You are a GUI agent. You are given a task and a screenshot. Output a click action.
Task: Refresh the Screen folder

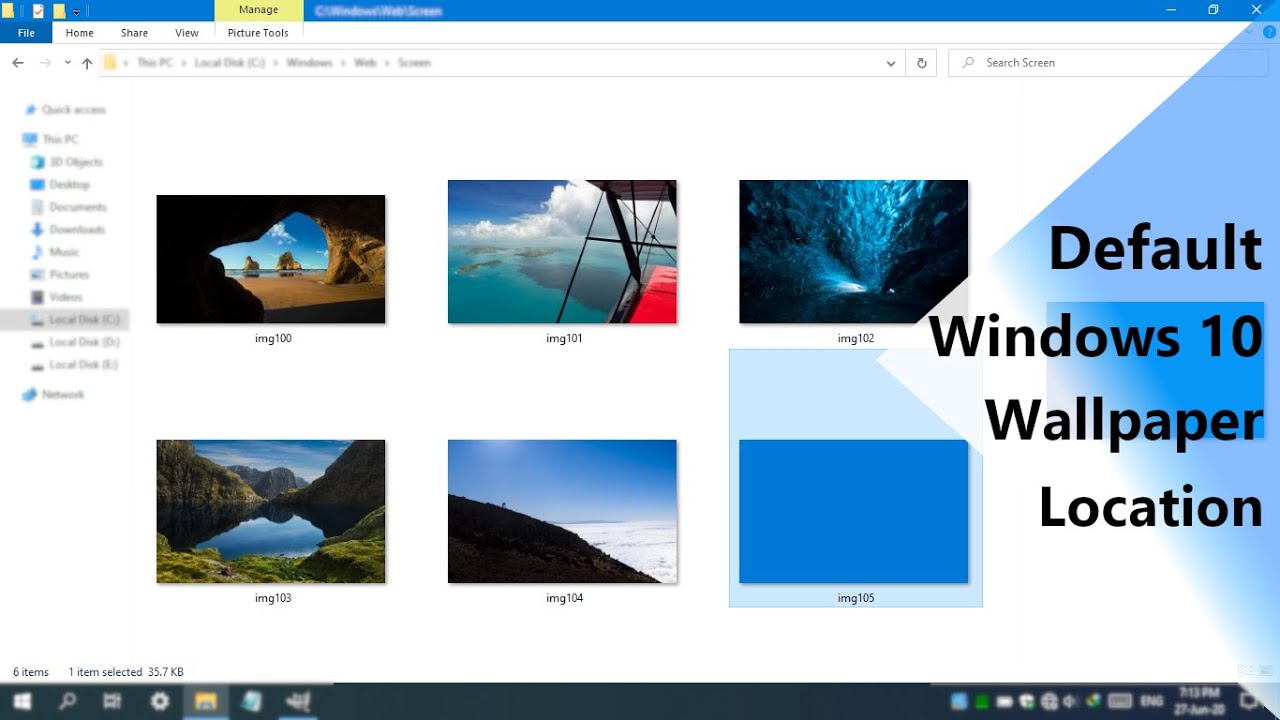point(922,63)
